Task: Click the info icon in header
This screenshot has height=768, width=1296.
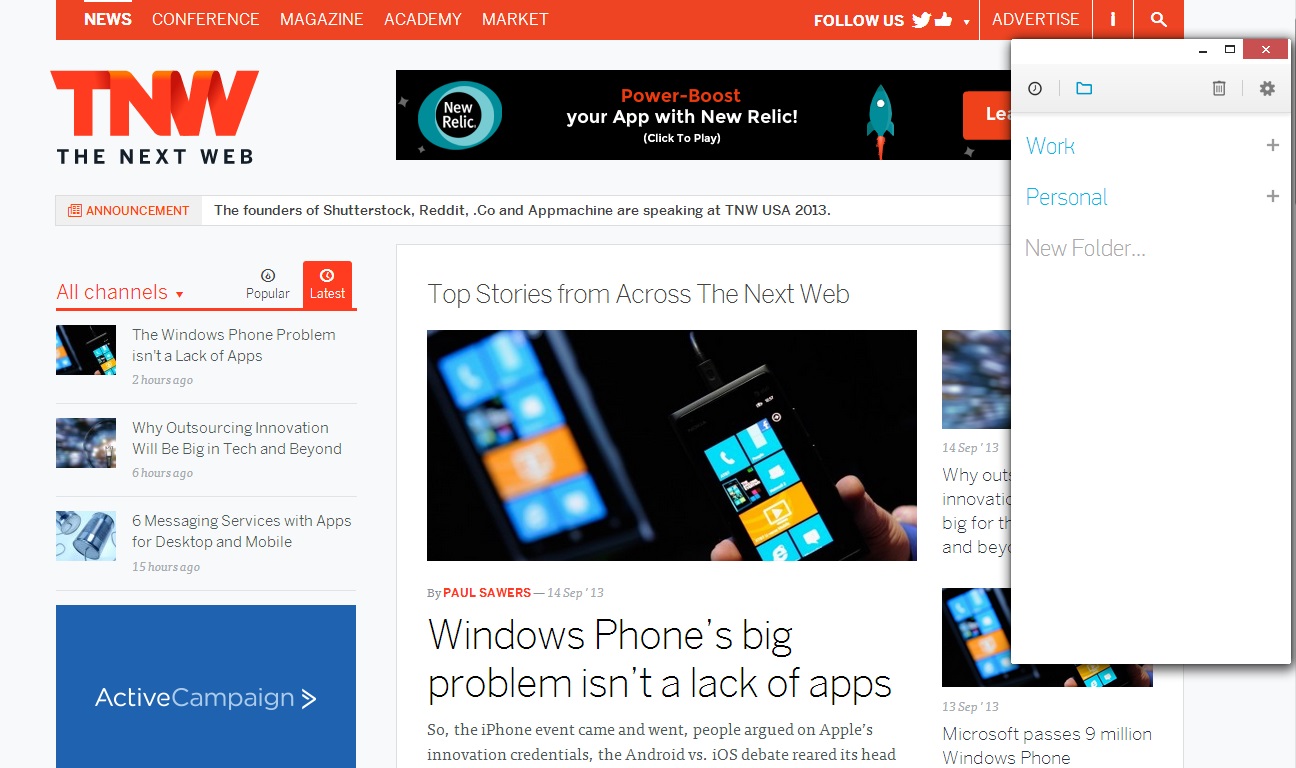Action: [x=1113, y=19]
